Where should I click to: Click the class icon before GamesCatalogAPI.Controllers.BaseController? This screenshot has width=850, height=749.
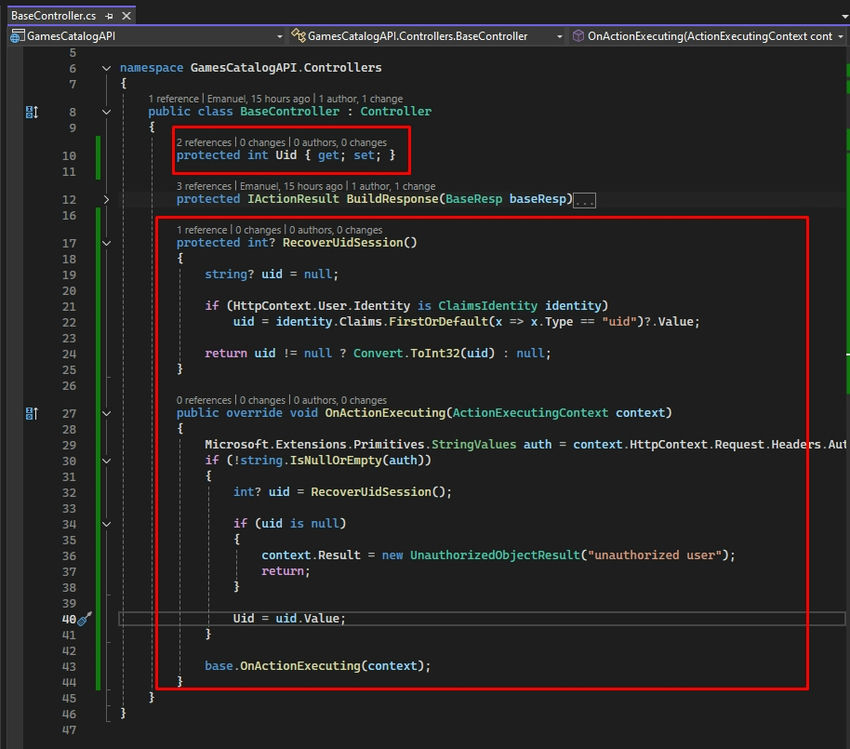pyautogui.click(x=297, y=35)
